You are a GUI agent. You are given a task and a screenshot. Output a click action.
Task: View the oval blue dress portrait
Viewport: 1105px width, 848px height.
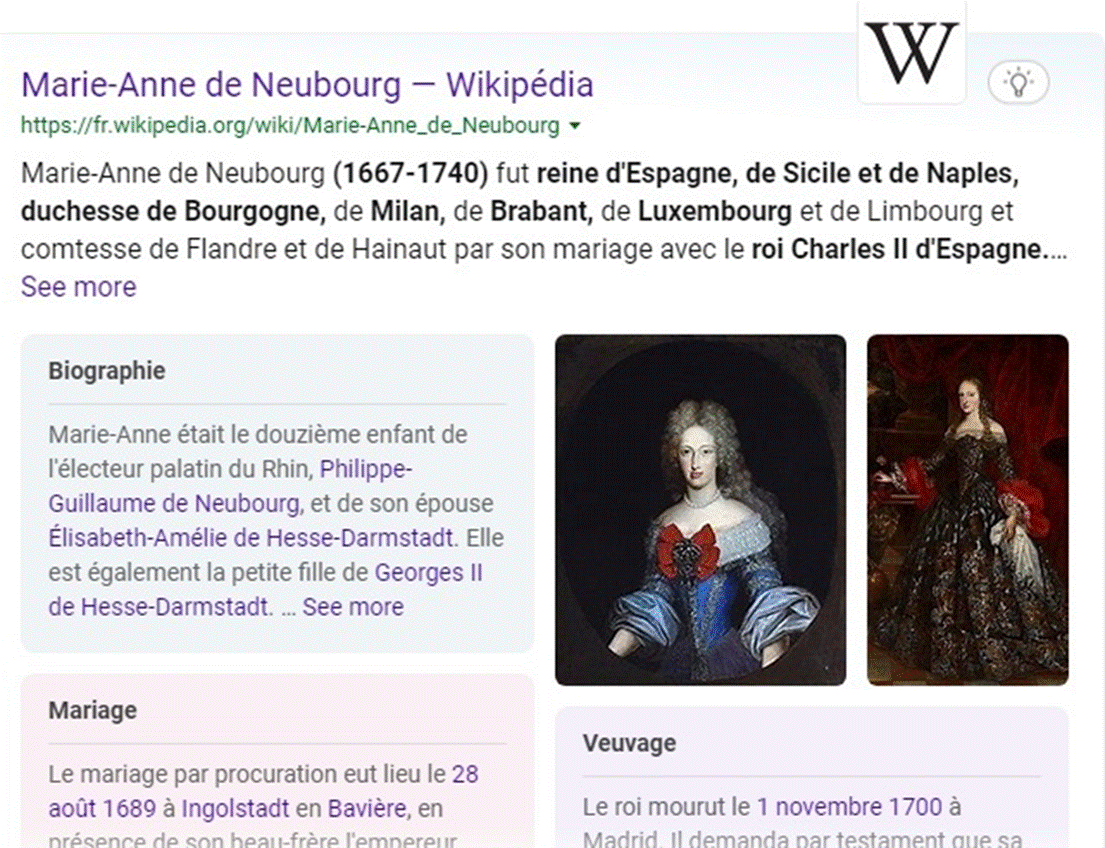click(x=700, y=510)
